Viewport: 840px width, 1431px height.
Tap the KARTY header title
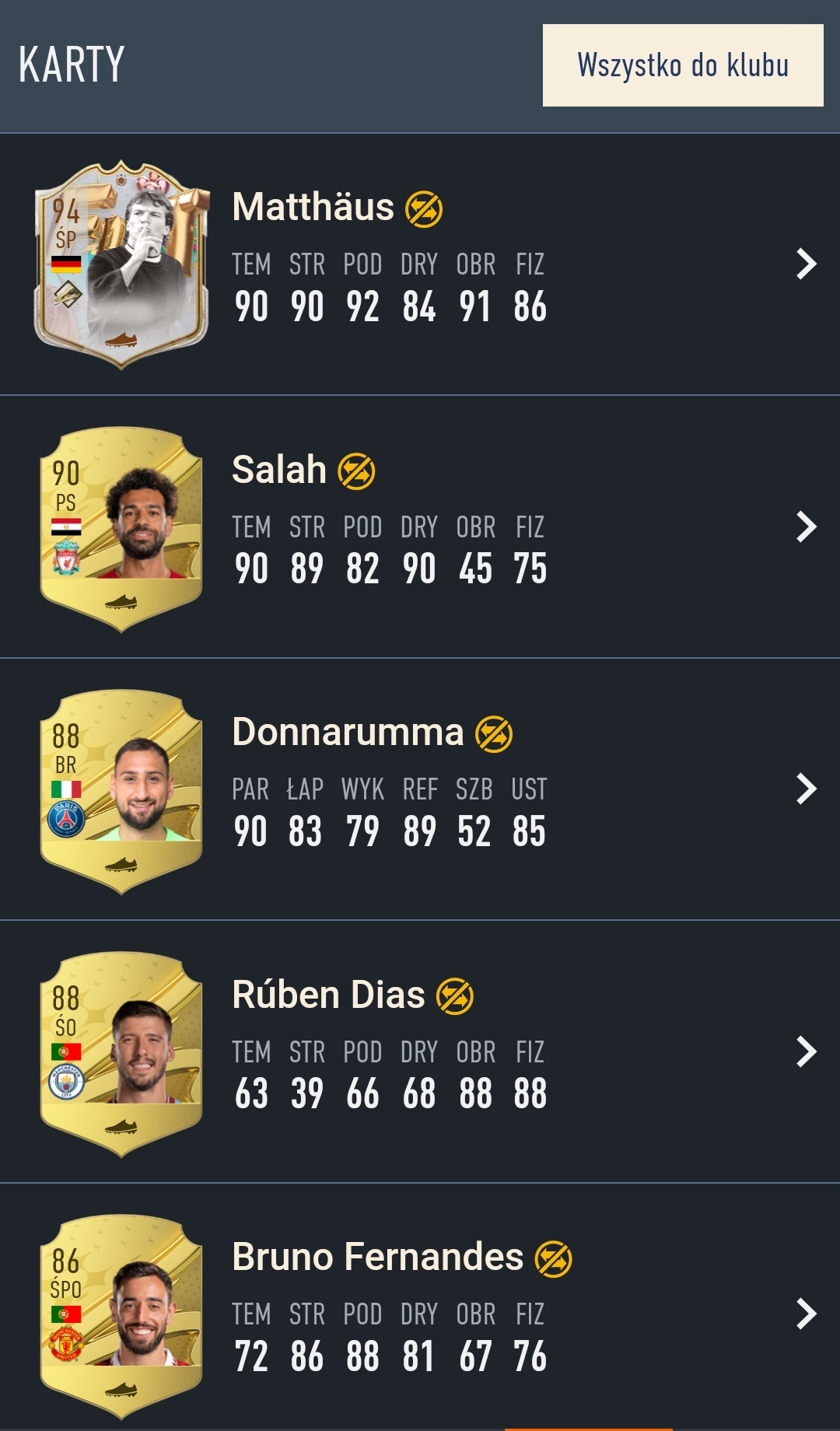[72, 65]
